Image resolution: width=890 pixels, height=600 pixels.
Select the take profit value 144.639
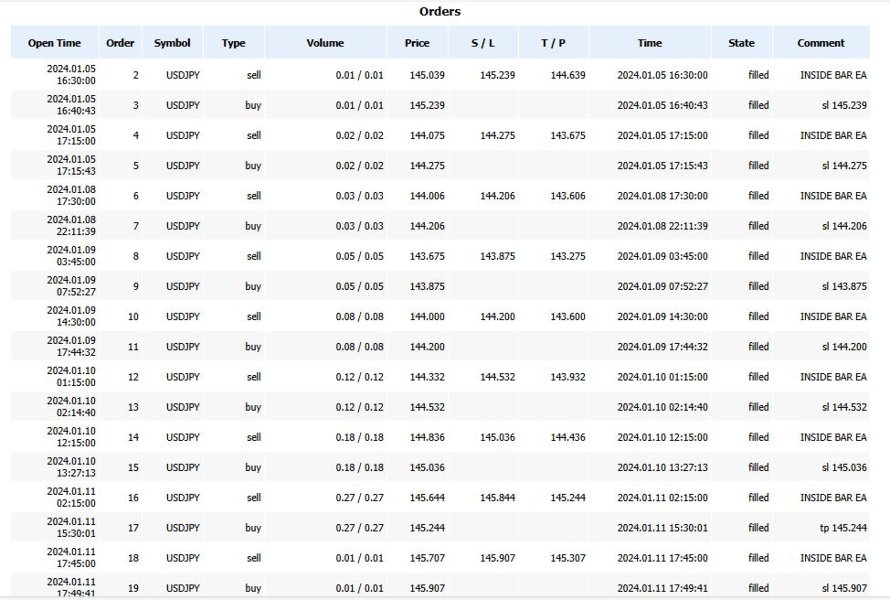tap(568, 75)
